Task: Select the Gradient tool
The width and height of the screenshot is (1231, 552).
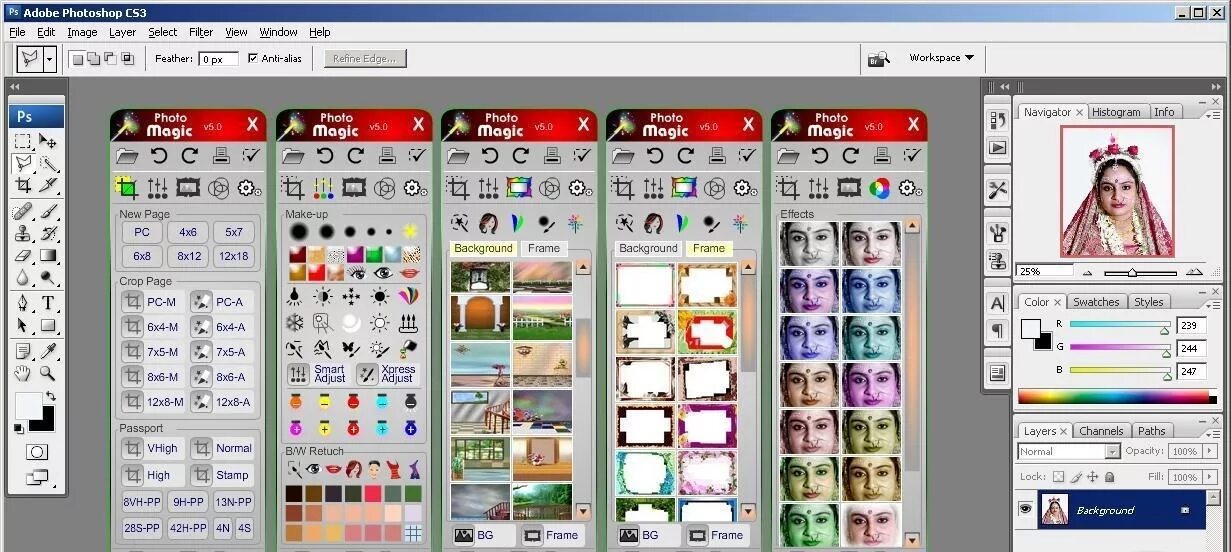Action: coord(48,256)
